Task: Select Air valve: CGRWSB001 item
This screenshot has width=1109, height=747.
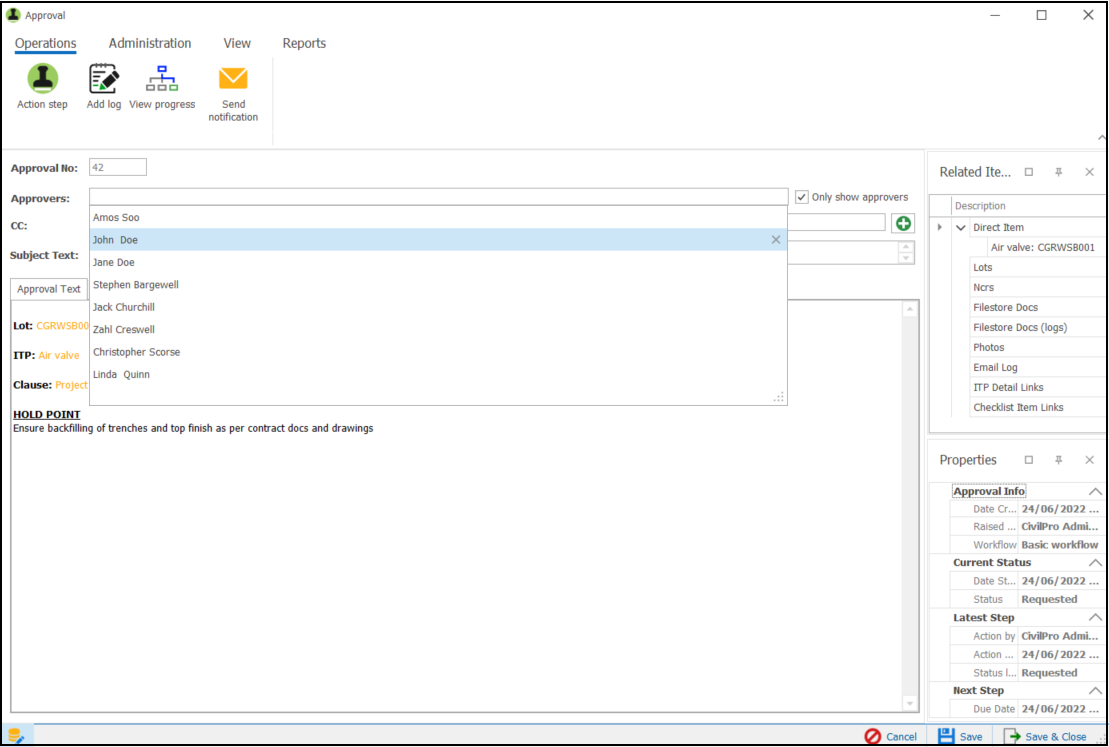Action: (x=1043, y=248)
